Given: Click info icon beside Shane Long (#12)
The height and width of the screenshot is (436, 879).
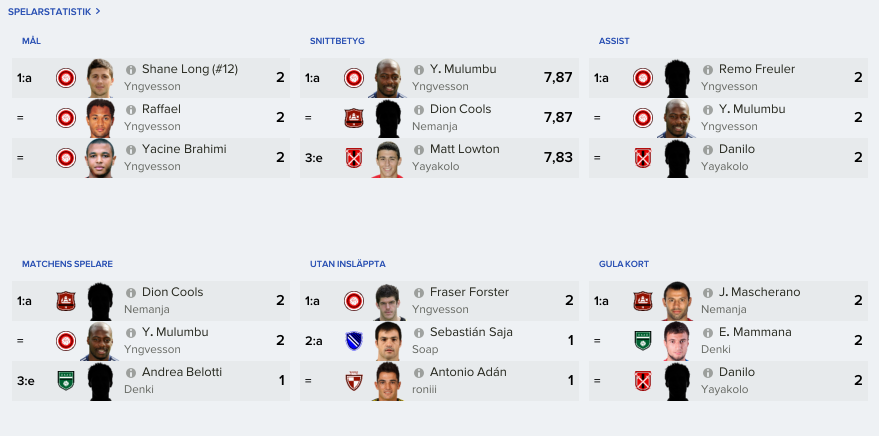Looking at the screenshot, I should pos(131,70).
